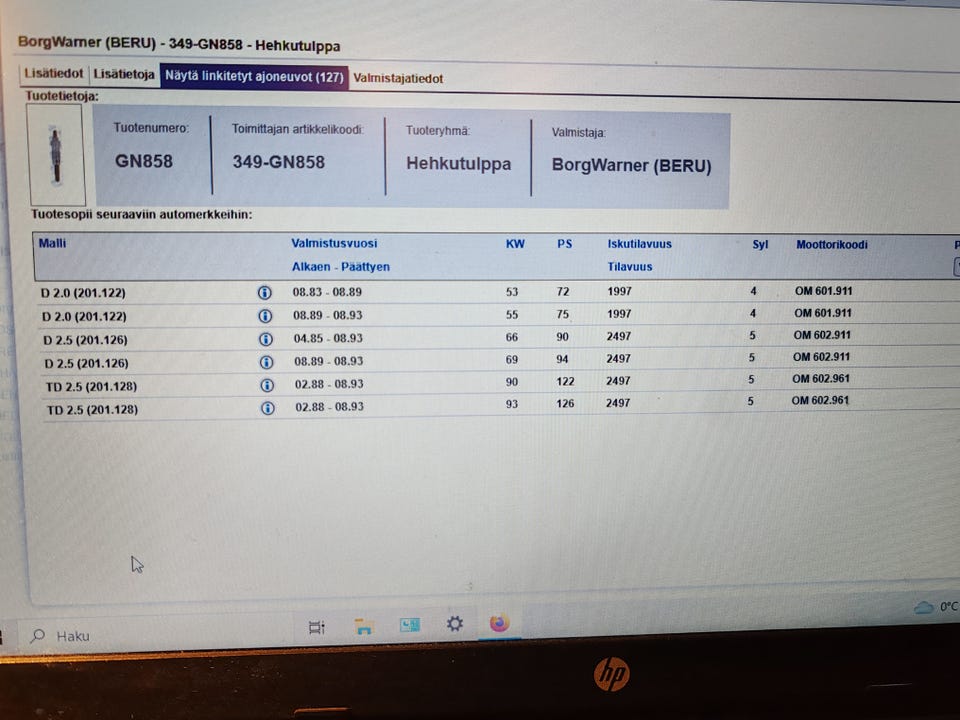Click the weather cloud icon in taskbar

tap(923, 607)
